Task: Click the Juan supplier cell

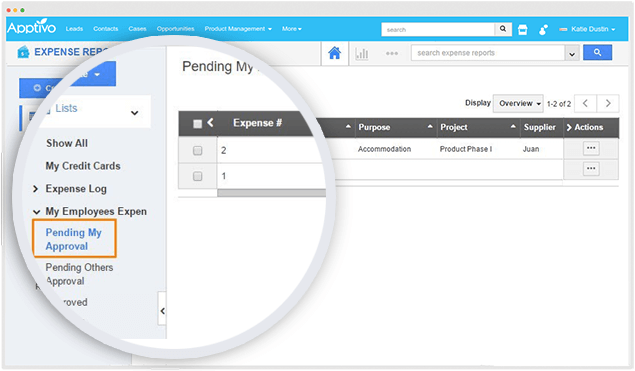Action: tap(531, 149)
